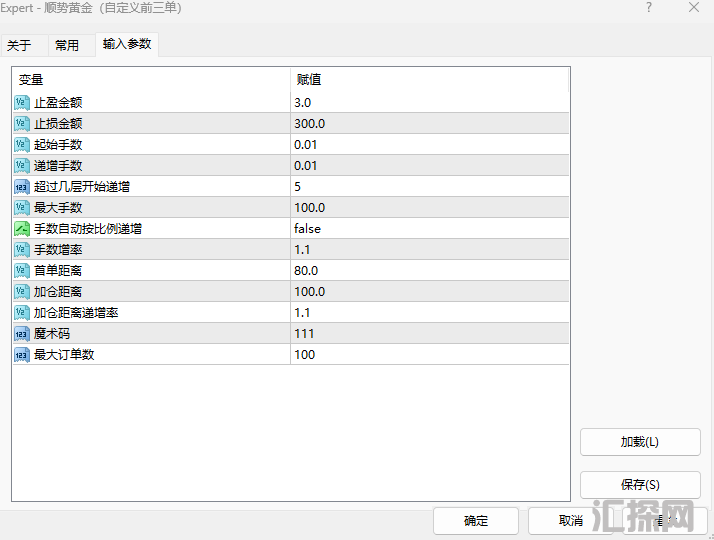Open the 常用 tab

(x=67, y=45)
